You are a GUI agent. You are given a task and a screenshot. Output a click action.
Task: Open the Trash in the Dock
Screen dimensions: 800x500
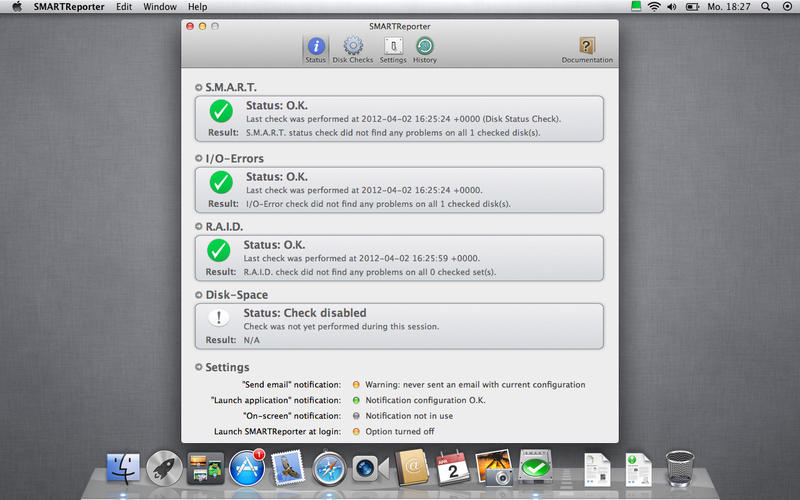(680, 466)
